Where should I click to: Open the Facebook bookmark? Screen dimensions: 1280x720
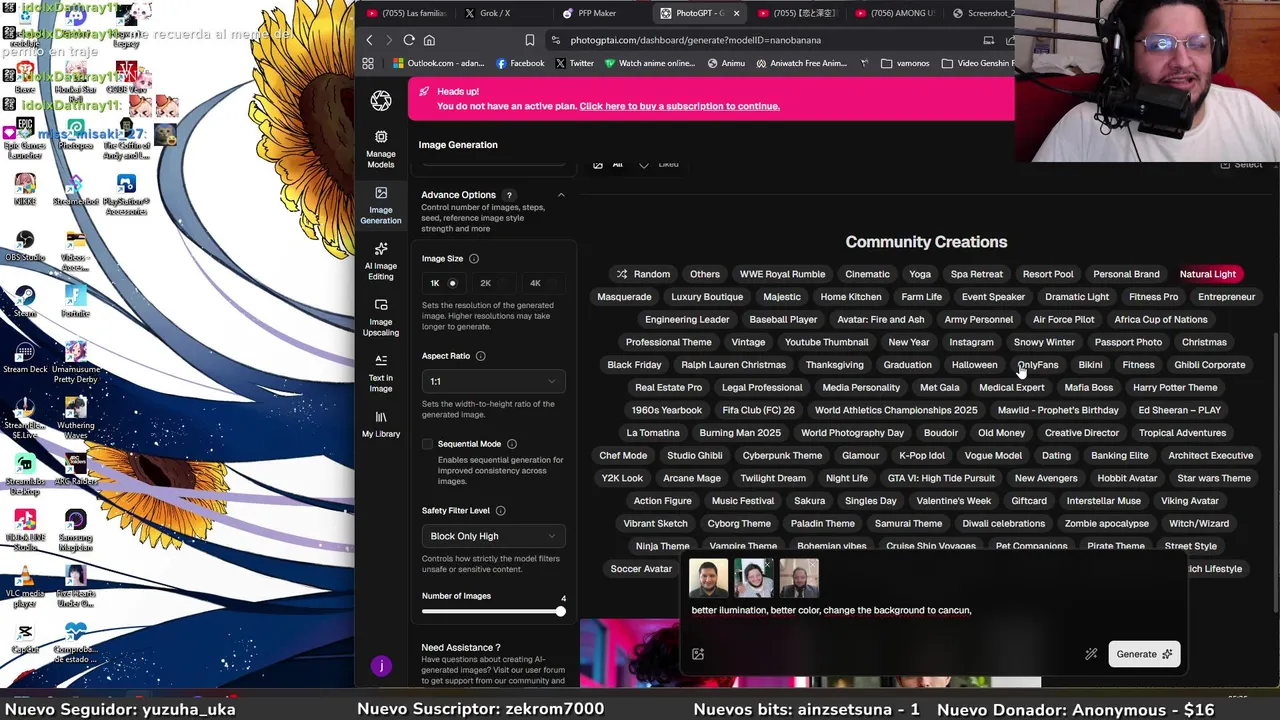click(520, 63)
